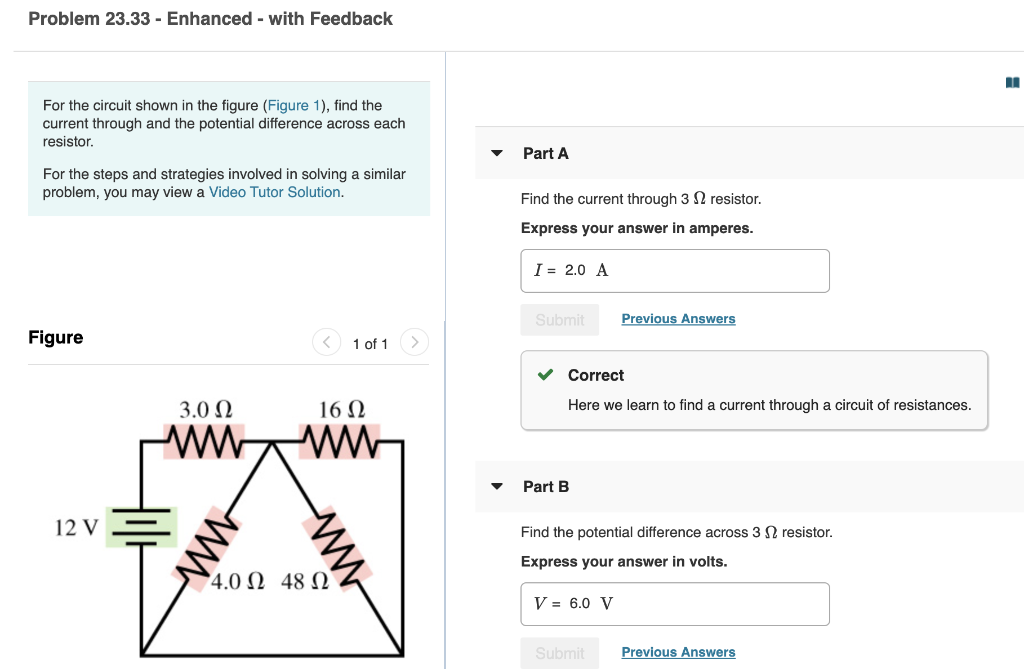Click the Correct feedback message box
The image size is (1024, 669).
[x=753, y=390]
